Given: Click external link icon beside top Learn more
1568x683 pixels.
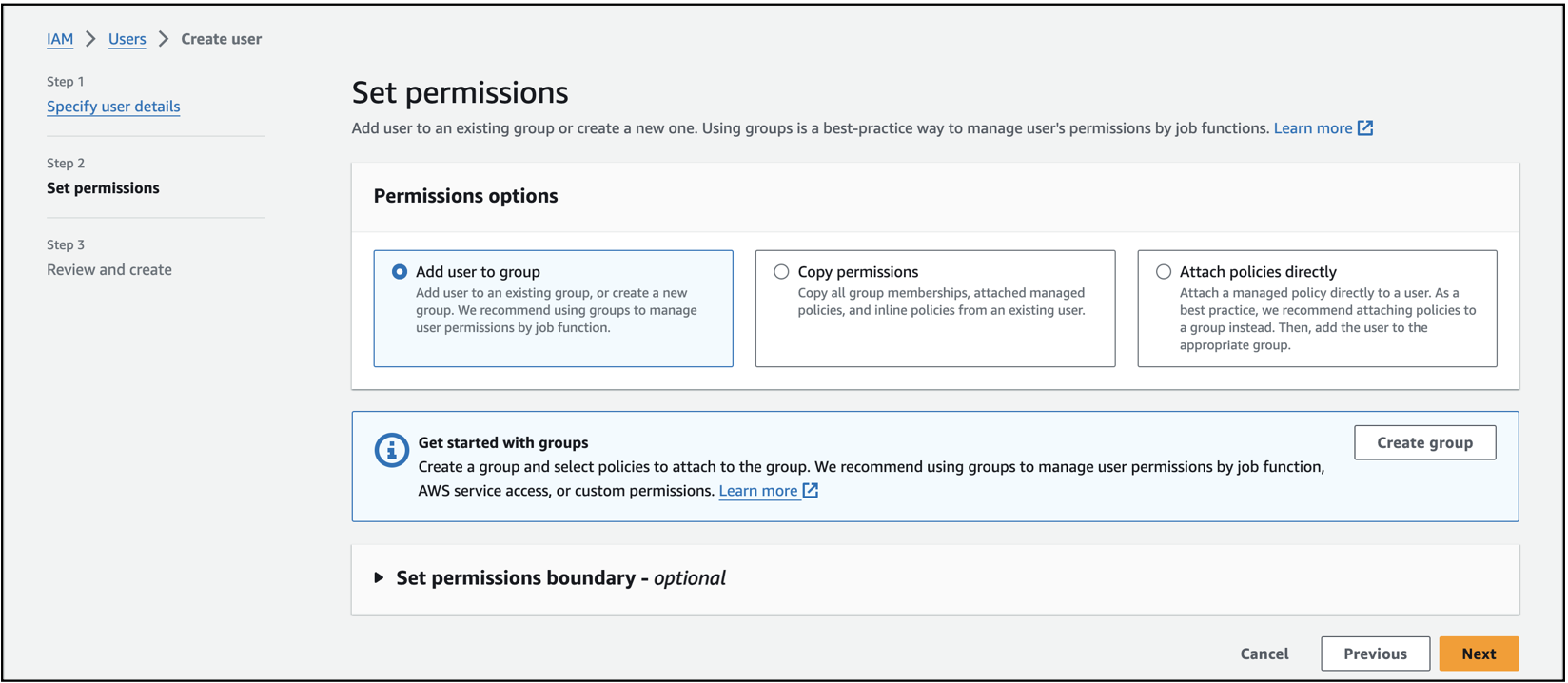Looking at the screenshot, I should pyautogui.click(x=1365, y=128).
